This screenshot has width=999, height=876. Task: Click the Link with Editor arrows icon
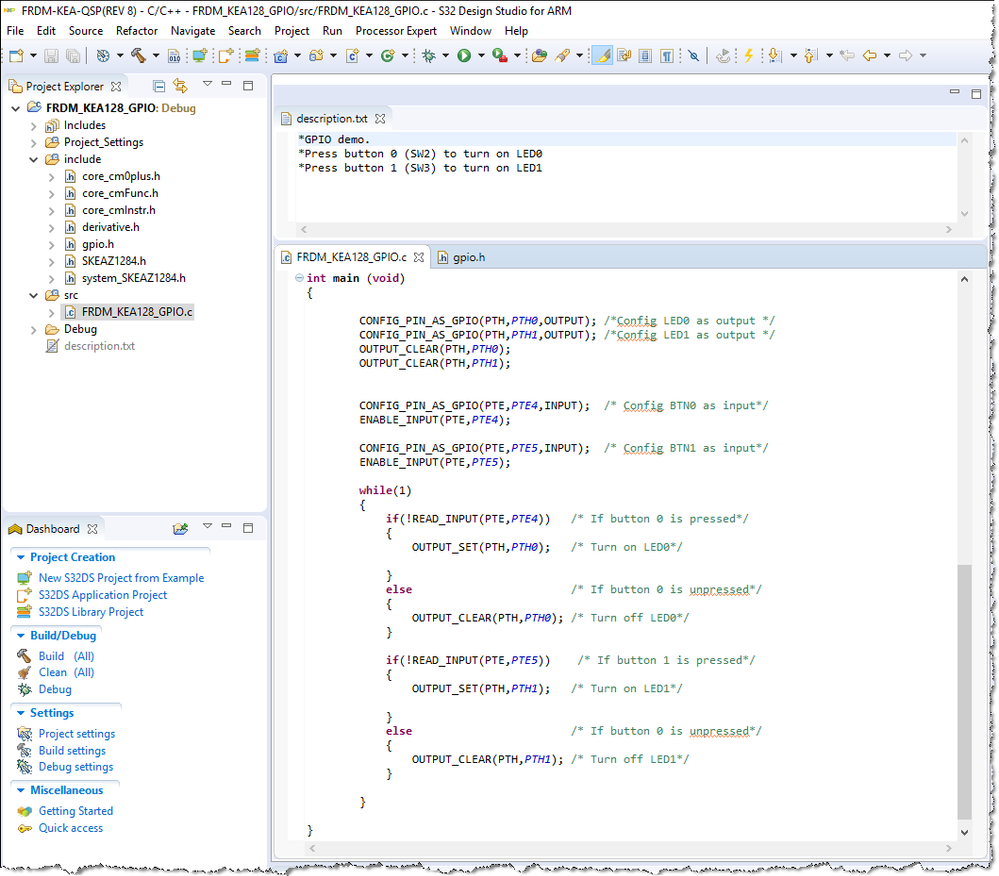180,86
